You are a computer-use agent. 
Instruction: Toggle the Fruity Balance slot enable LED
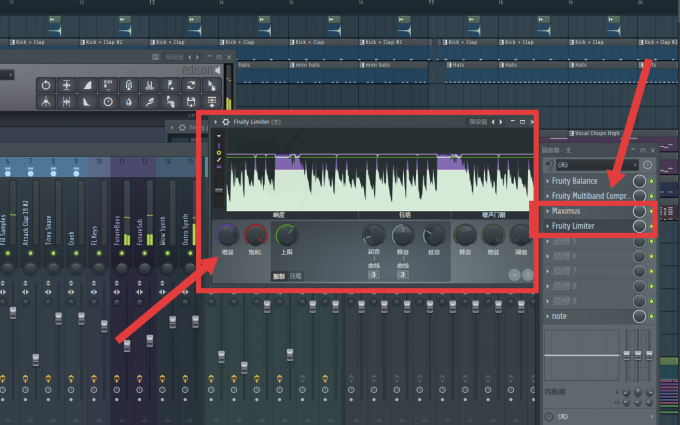tap(651, 181)
